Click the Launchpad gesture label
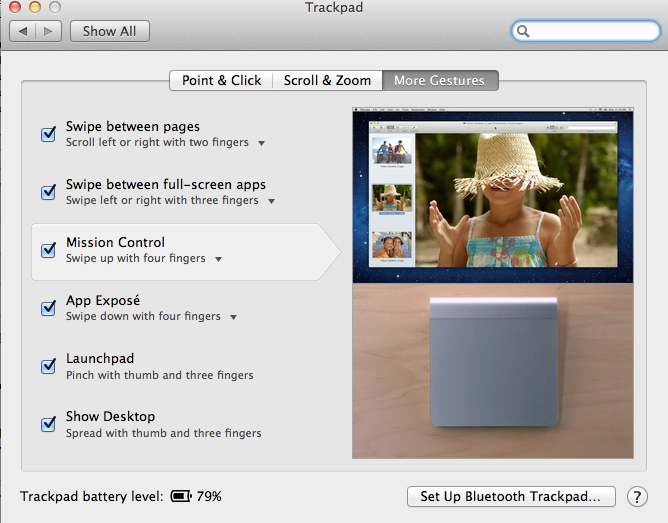668x523 pixels. (100, 359)
